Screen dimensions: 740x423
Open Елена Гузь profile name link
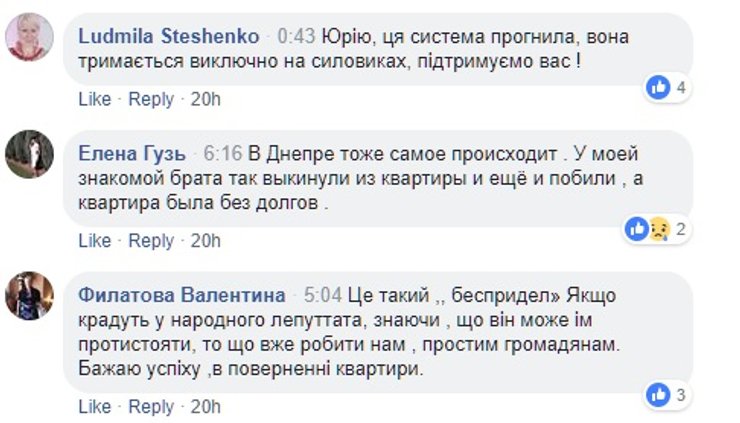pos(131,154)
